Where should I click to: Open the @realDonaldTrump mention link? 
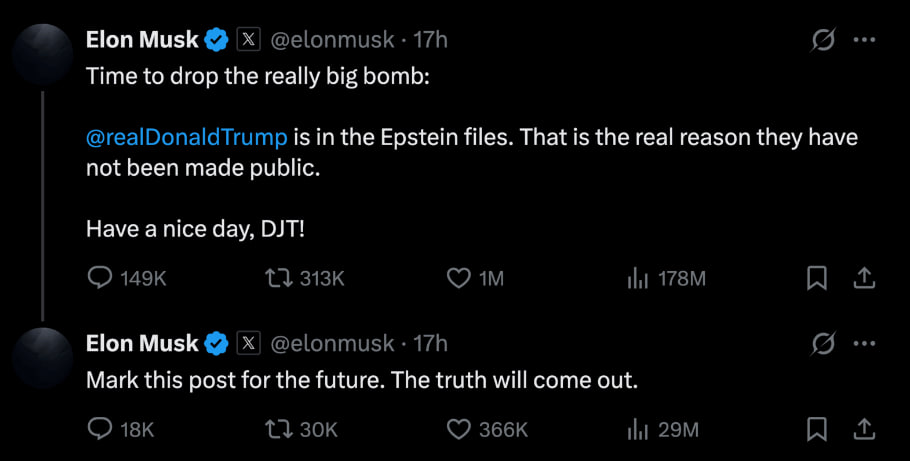pos(187,137)
